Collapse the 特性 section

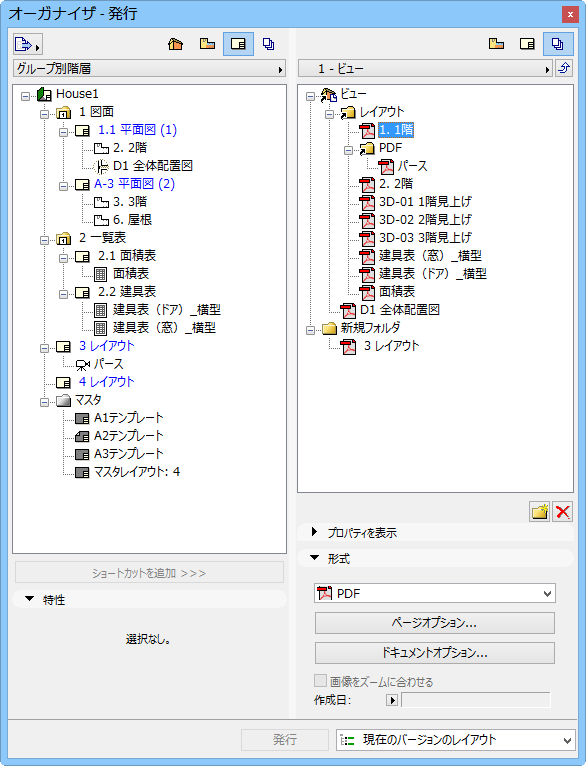pos(30,599)
